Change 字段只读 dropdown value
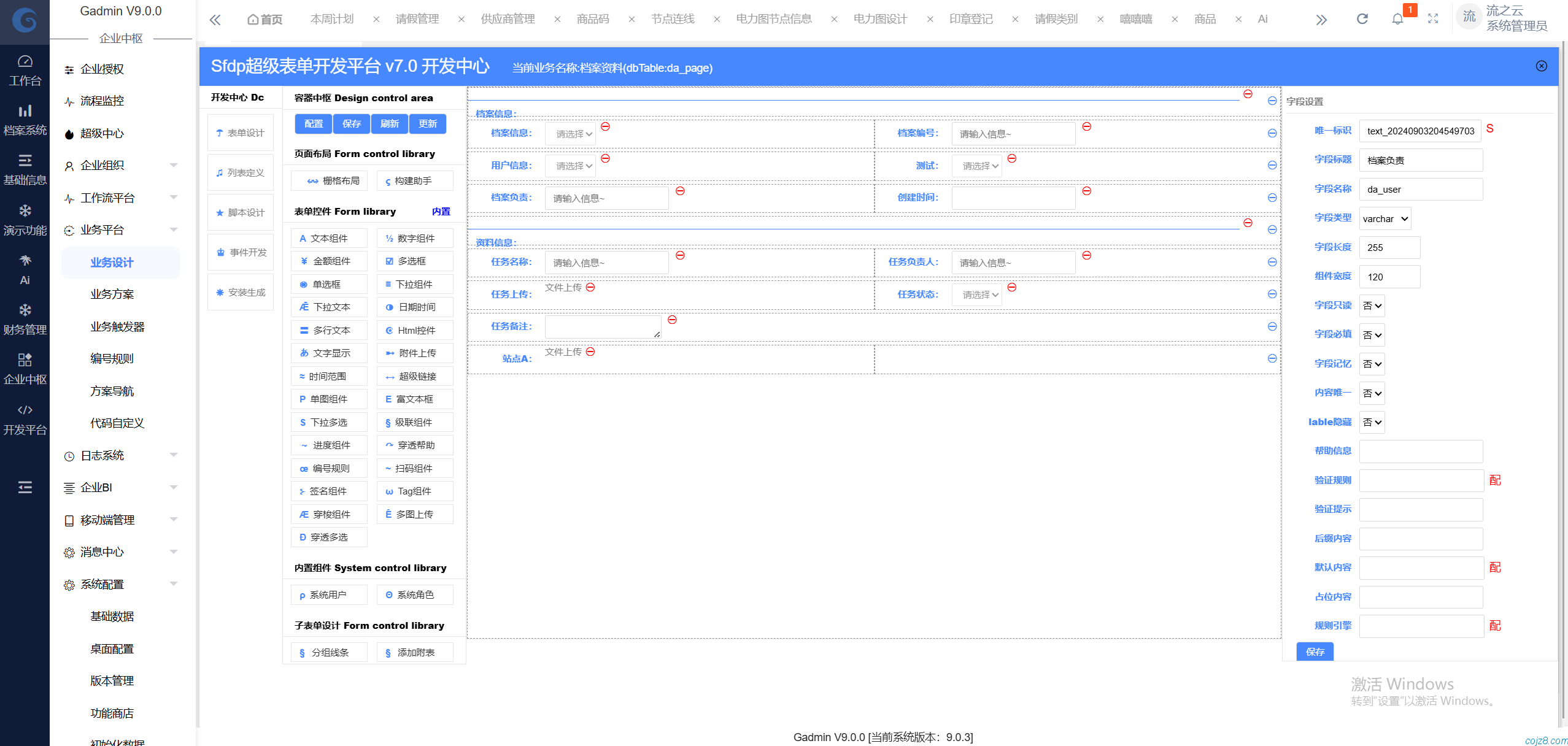1568x746 pixels. click(x=1372, y=306)
